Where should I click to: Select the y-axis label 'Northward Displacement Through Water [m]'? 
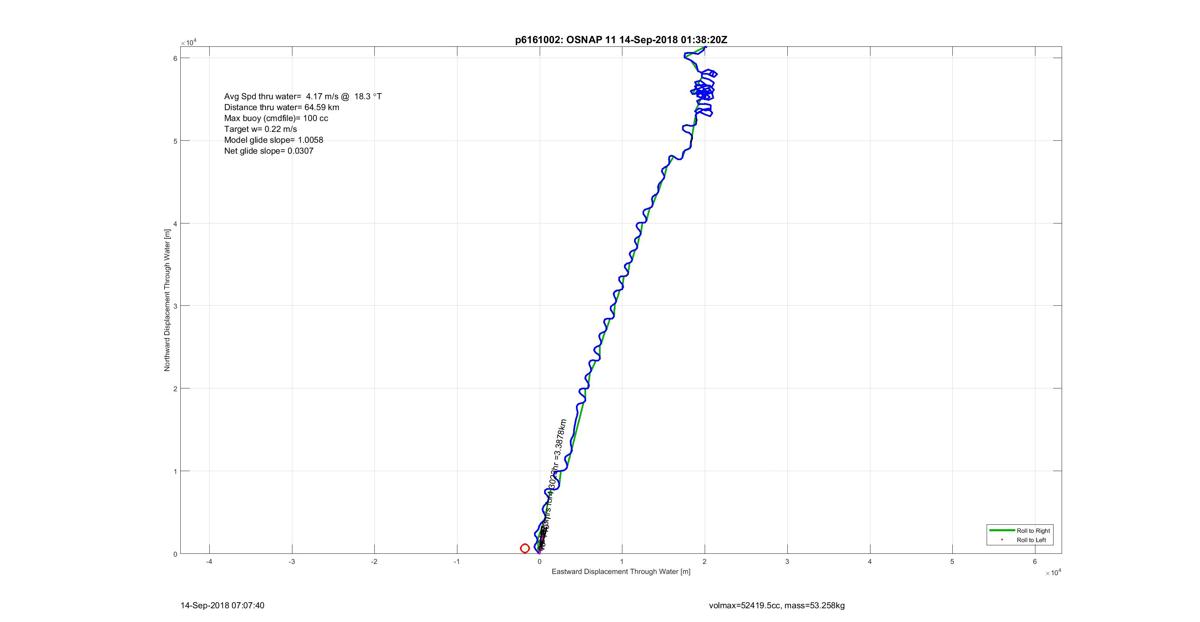(x=167, y=300)
